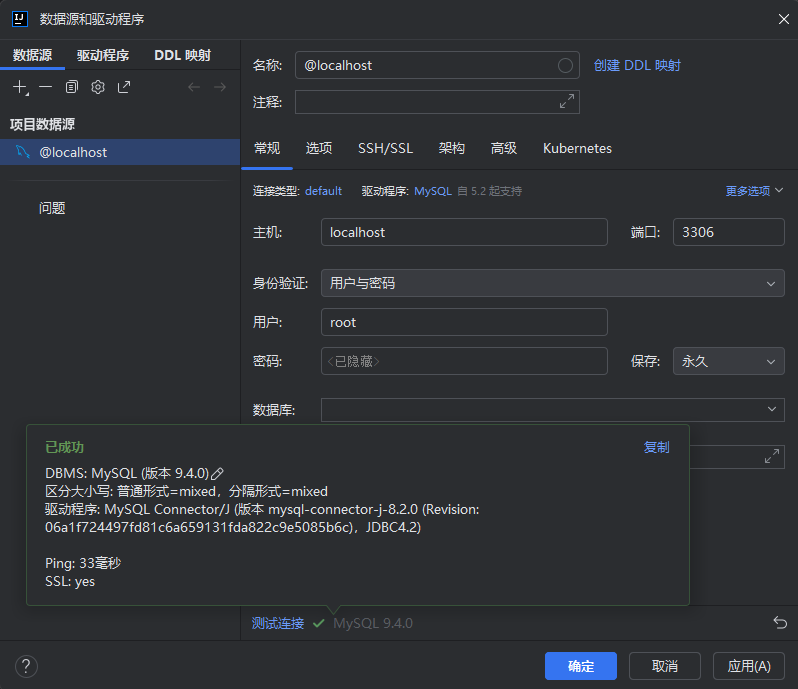Viewport: 798px width, 689px height.
Task: Click the 测试连接 test connection link
Action: point(277,623)
